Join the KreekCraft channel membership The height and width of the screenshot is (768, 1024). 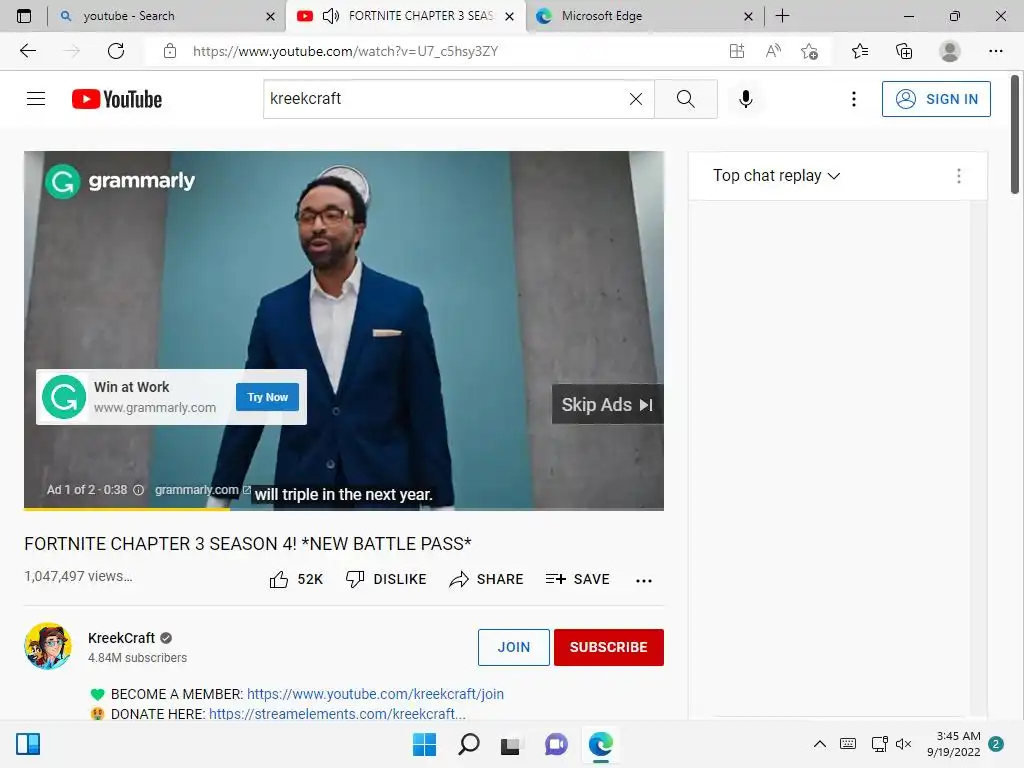[514, 647]
